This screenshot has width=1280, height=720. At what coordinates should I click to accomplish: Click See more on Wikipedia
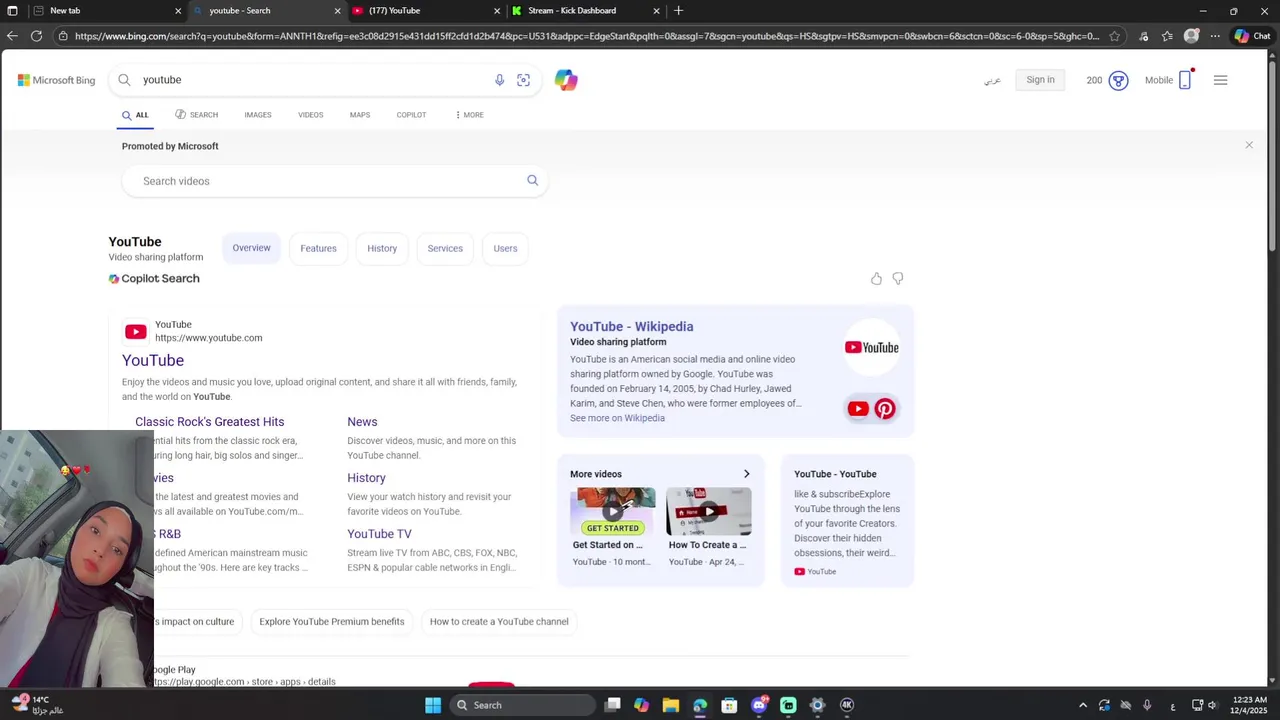click(617, 418)
